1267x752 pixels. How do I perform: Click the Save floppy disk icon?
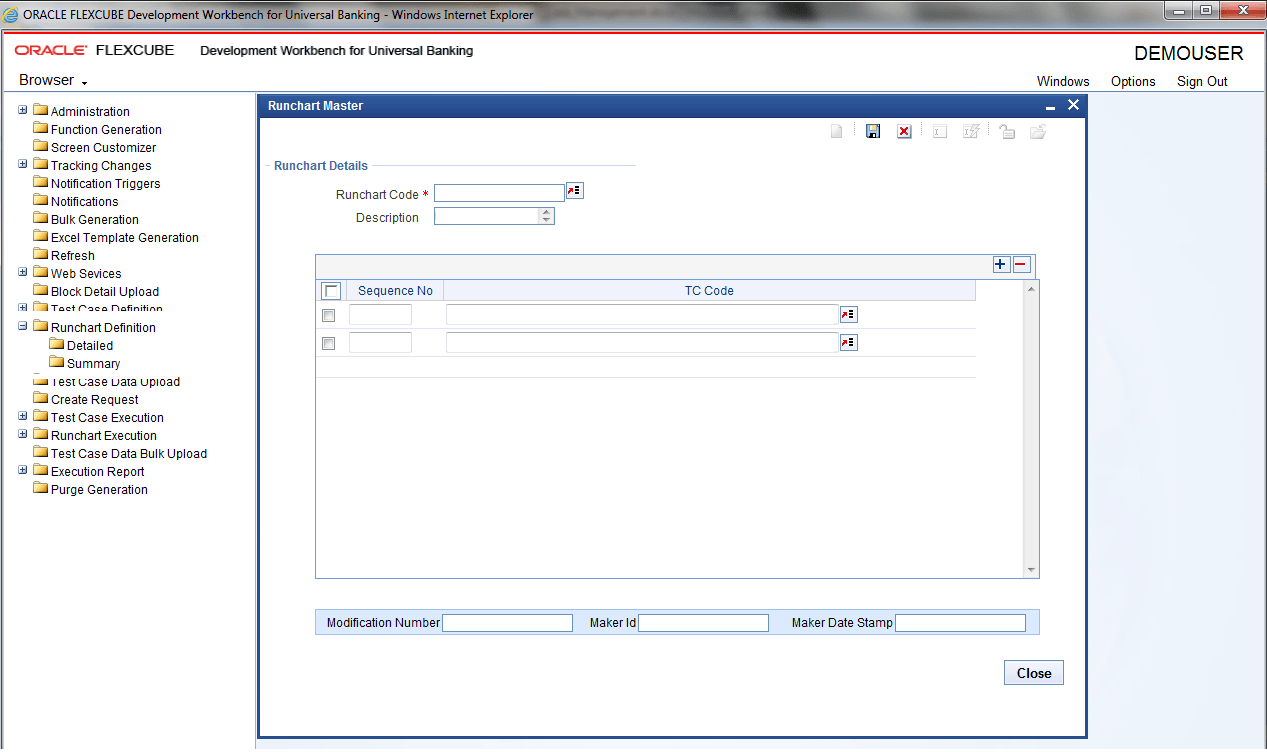tap(873, 132)
